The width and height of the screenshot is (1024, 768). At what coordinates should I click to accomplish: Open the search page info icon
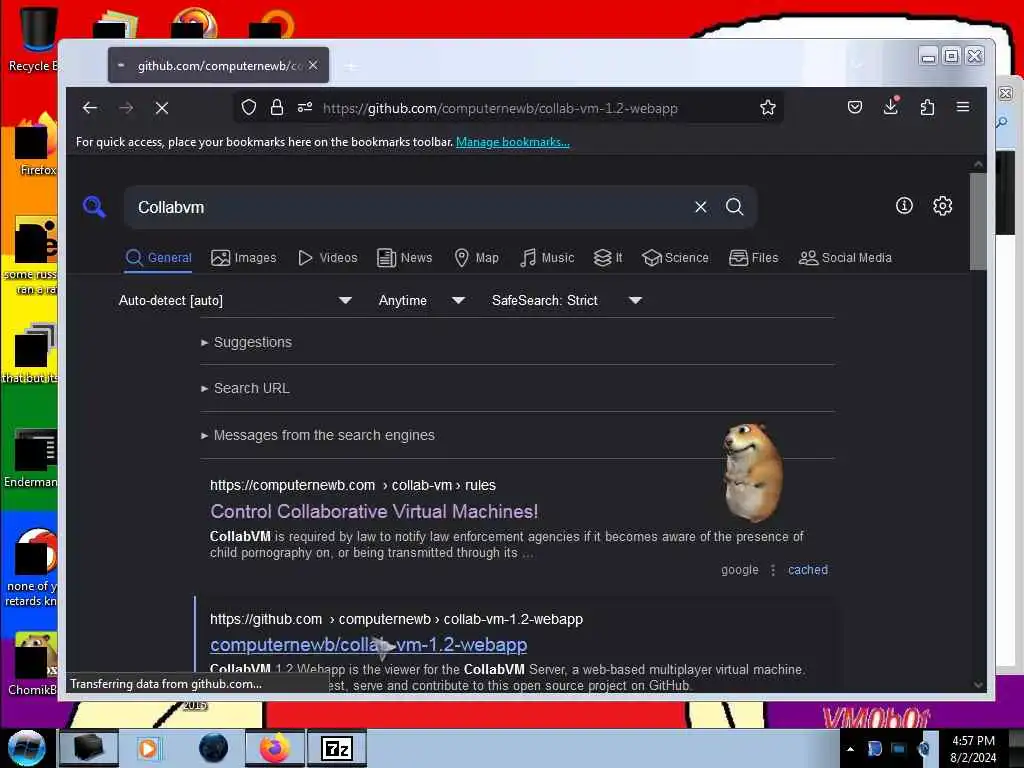904,206
